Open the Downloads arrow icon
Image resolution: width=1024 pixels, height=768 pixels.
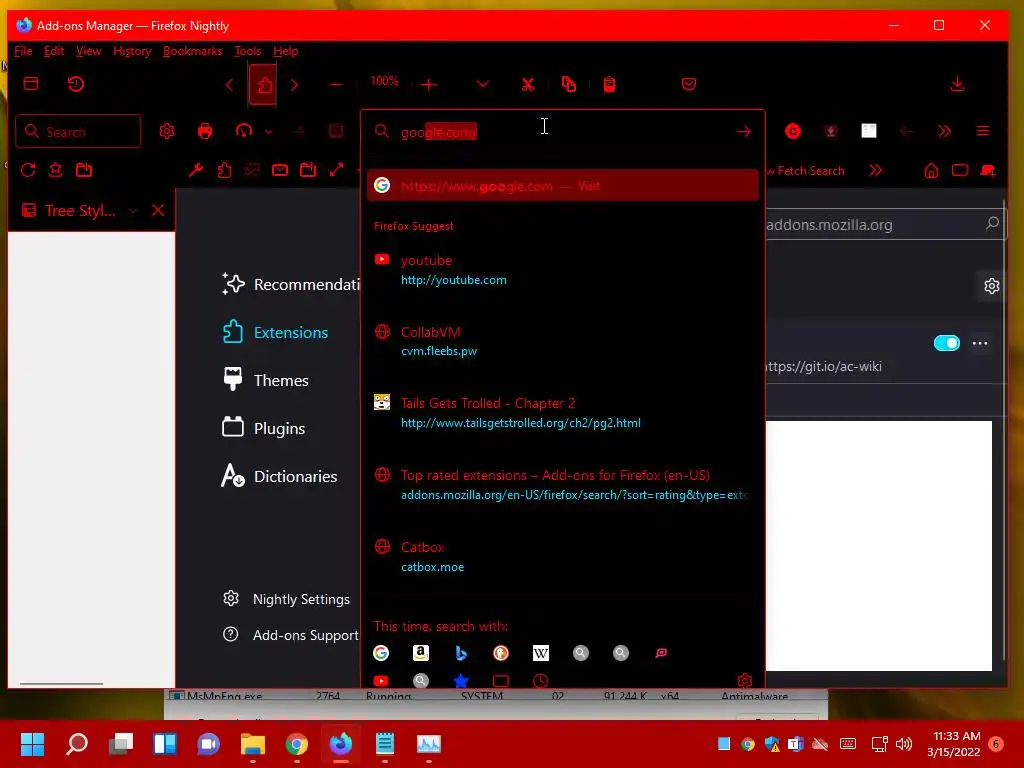(957, 84)
